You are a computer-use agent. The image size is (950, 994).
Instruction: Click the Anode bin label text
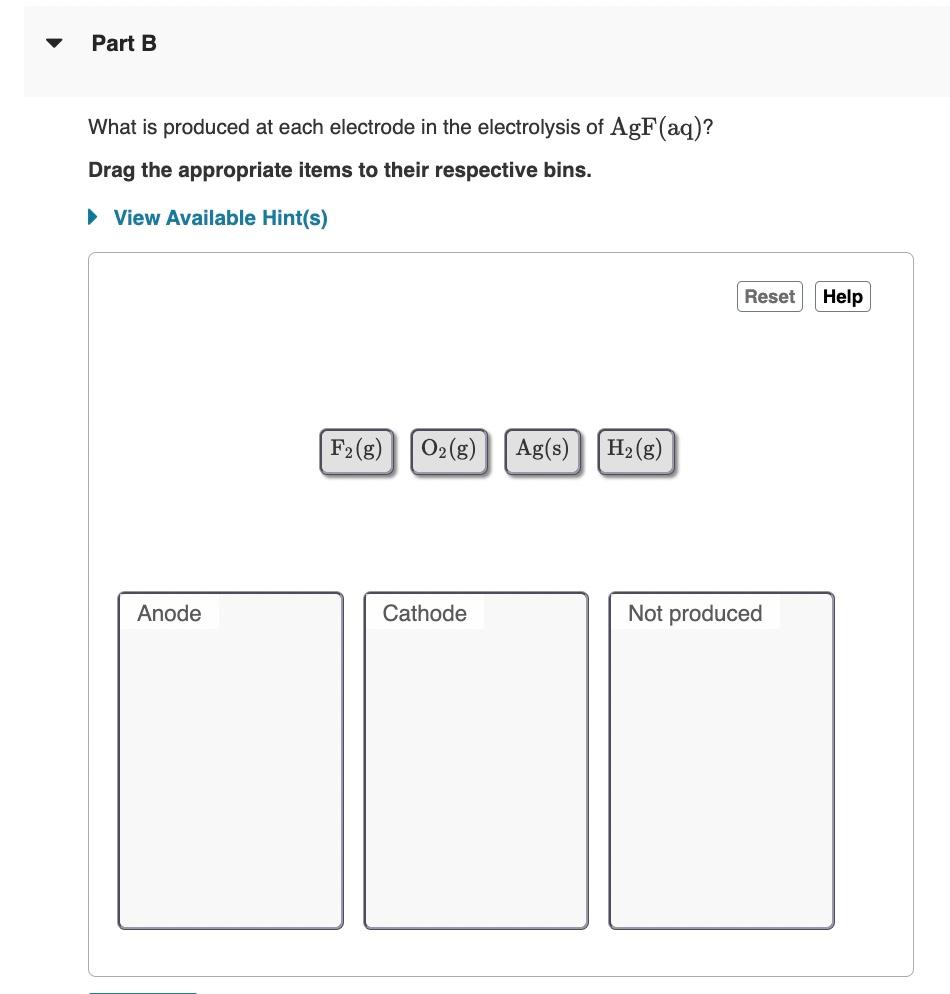click(x=168, y=613)
